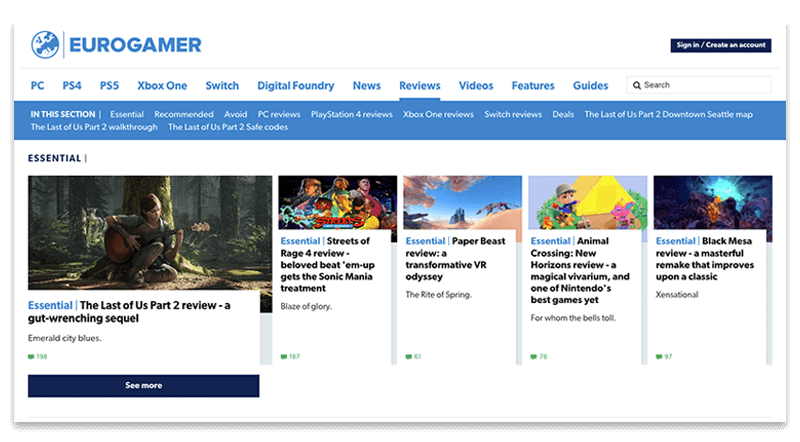Screen dimensions: 800x442
Task: Open Streets of Rage 4 review thumbnail
Action: tap(338, 203)
